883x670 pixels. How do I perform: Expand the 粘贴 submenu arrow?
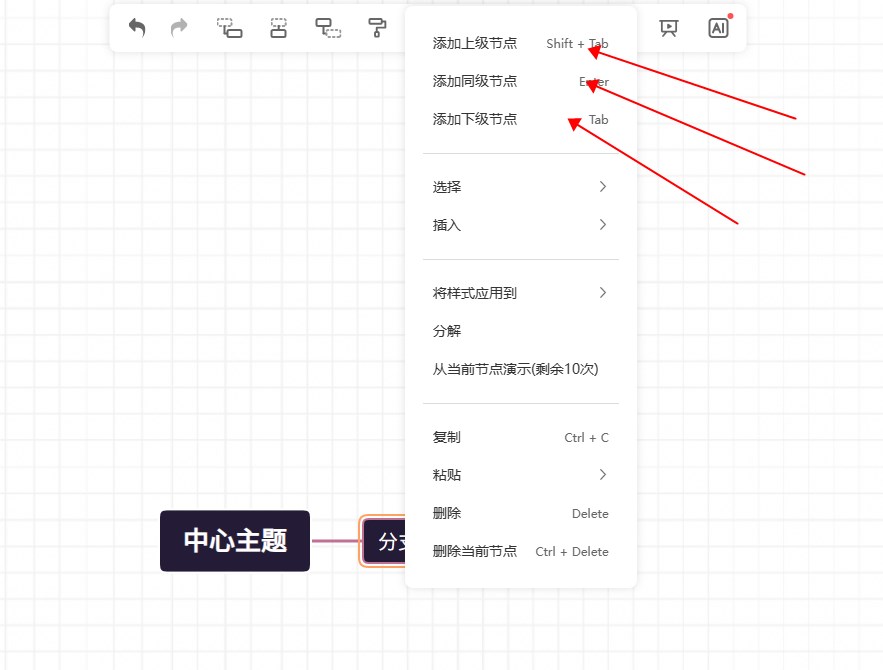tap(601, 475)
